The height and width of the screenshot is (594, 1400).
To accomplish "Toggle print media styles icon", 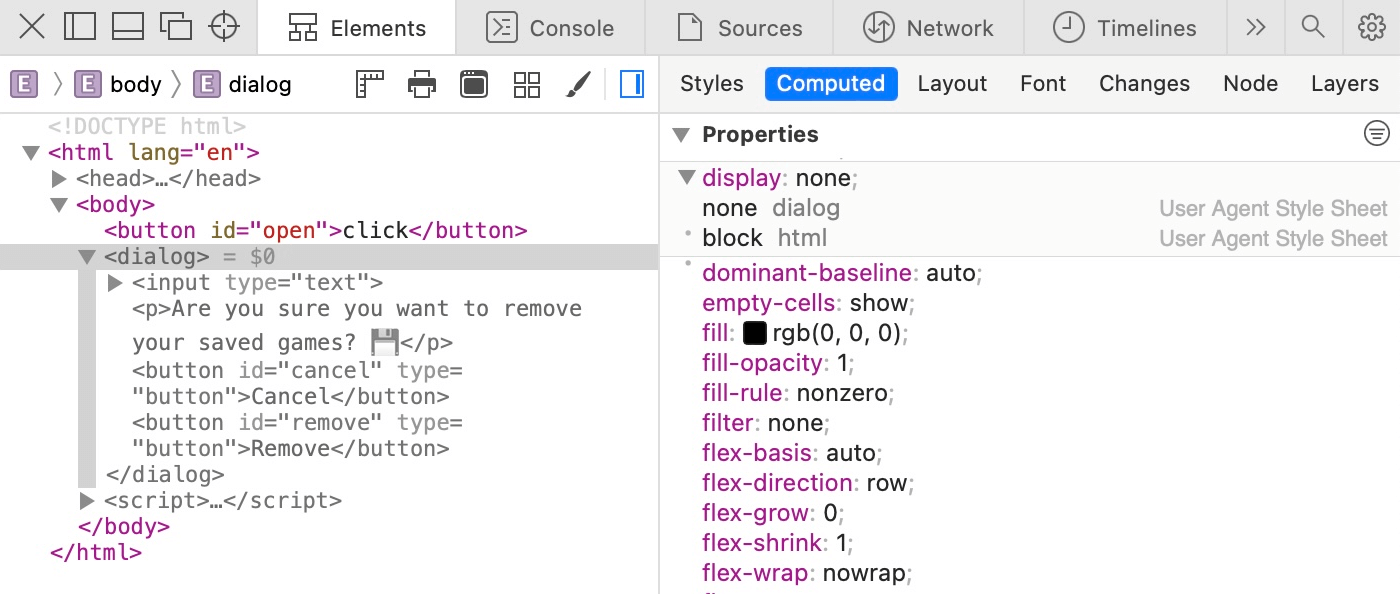I will click(423, 84).
